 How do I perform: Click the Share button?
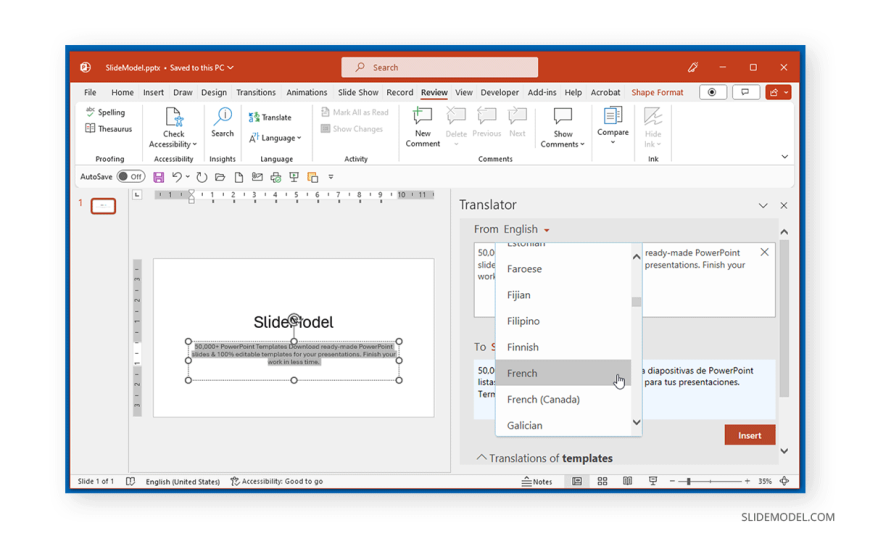pyautogui.click(x=777, y=92)
